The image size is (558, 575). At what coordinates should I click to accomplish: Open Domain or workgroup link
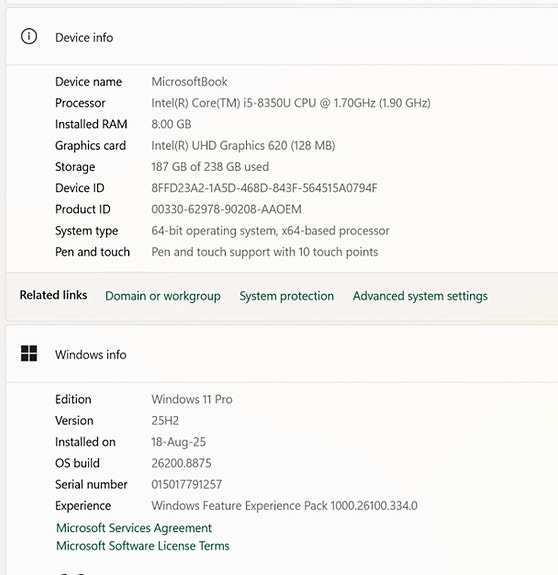[x=163, y=296]
